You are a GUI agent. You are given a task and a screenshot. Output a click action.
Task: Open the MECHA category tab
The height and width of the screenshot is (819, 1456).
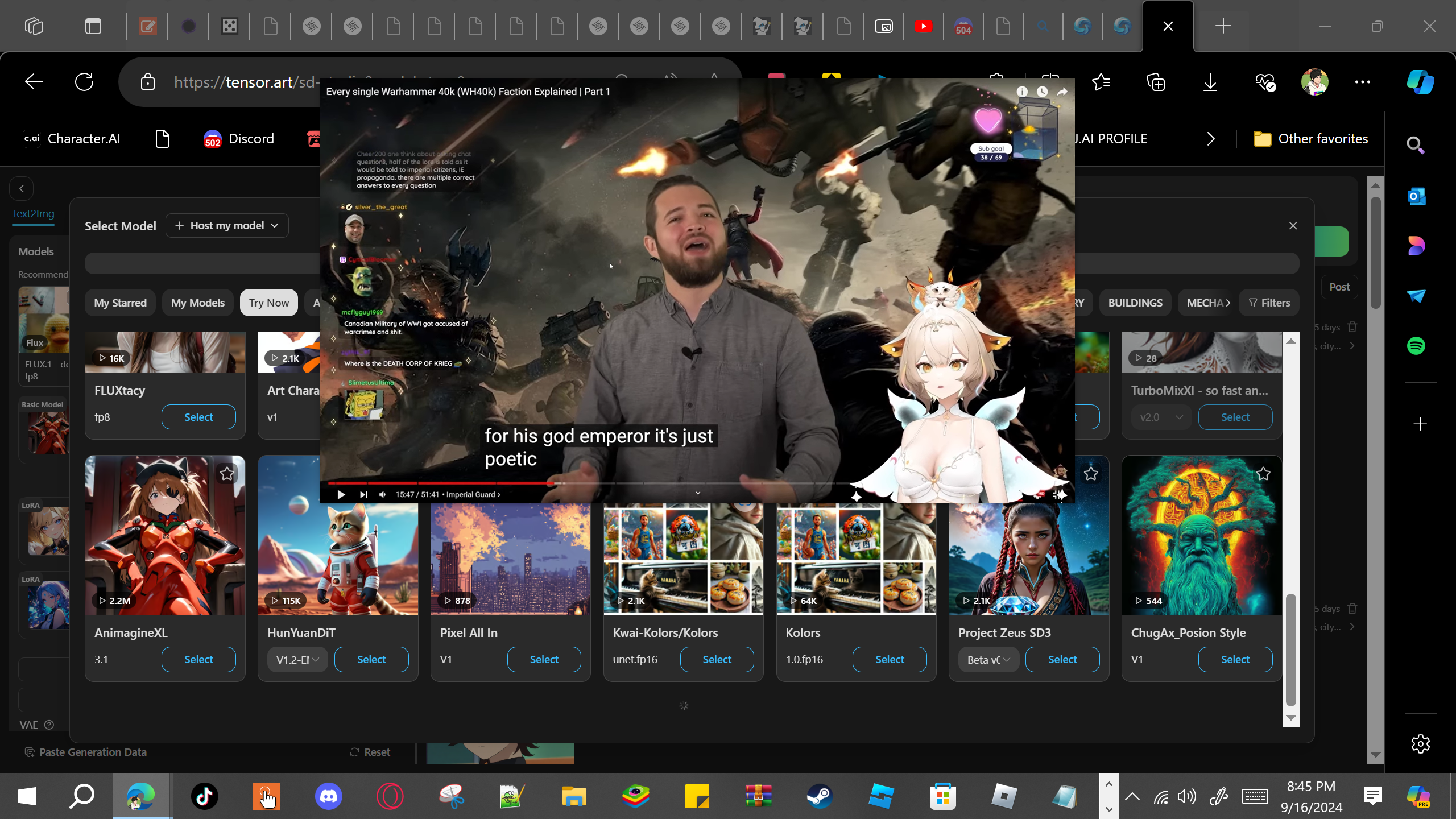pos(1205,303)
